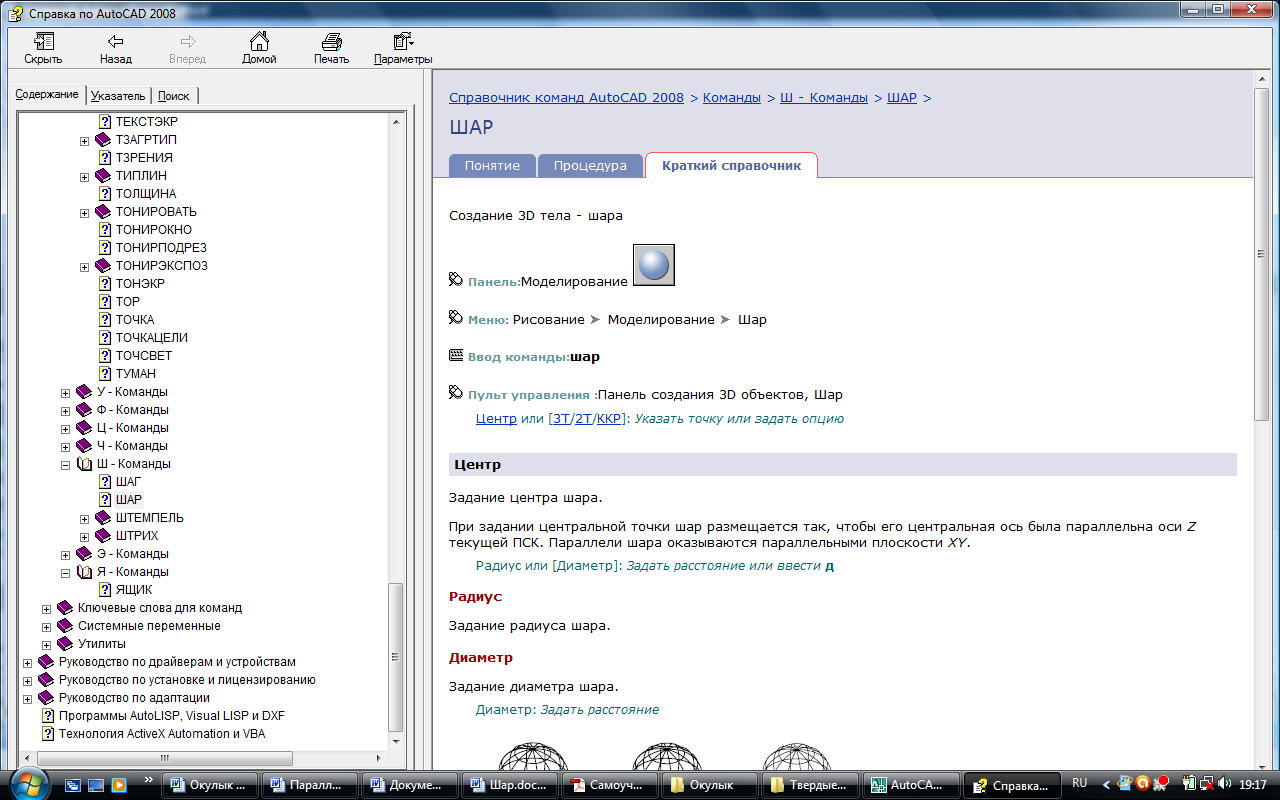The image size is (1280, 800).
Task: Expand the У - Команды node
Action: 66,393
